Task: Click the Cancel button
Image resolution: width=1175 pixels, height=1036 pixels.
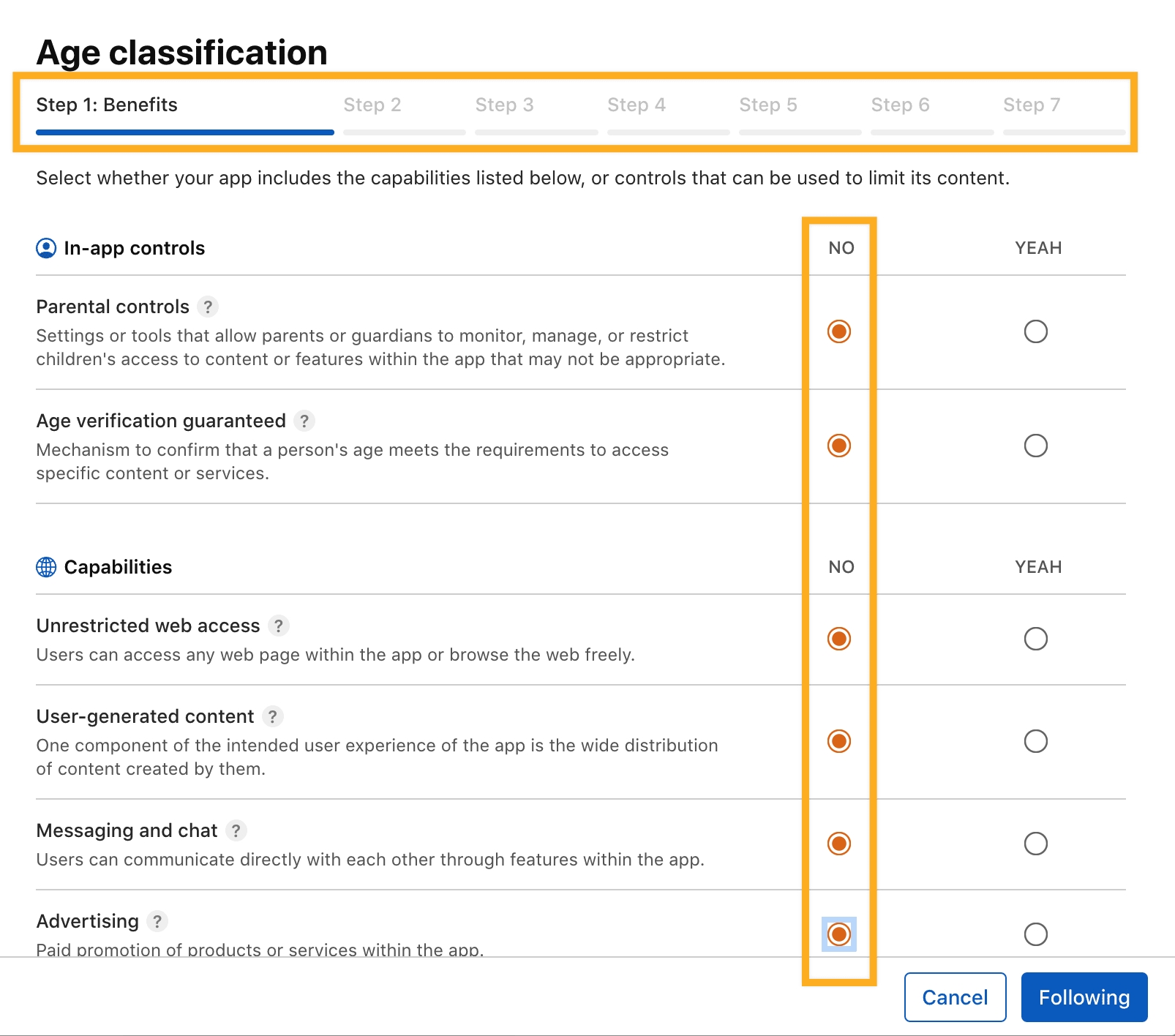Action: click(956, 997)
